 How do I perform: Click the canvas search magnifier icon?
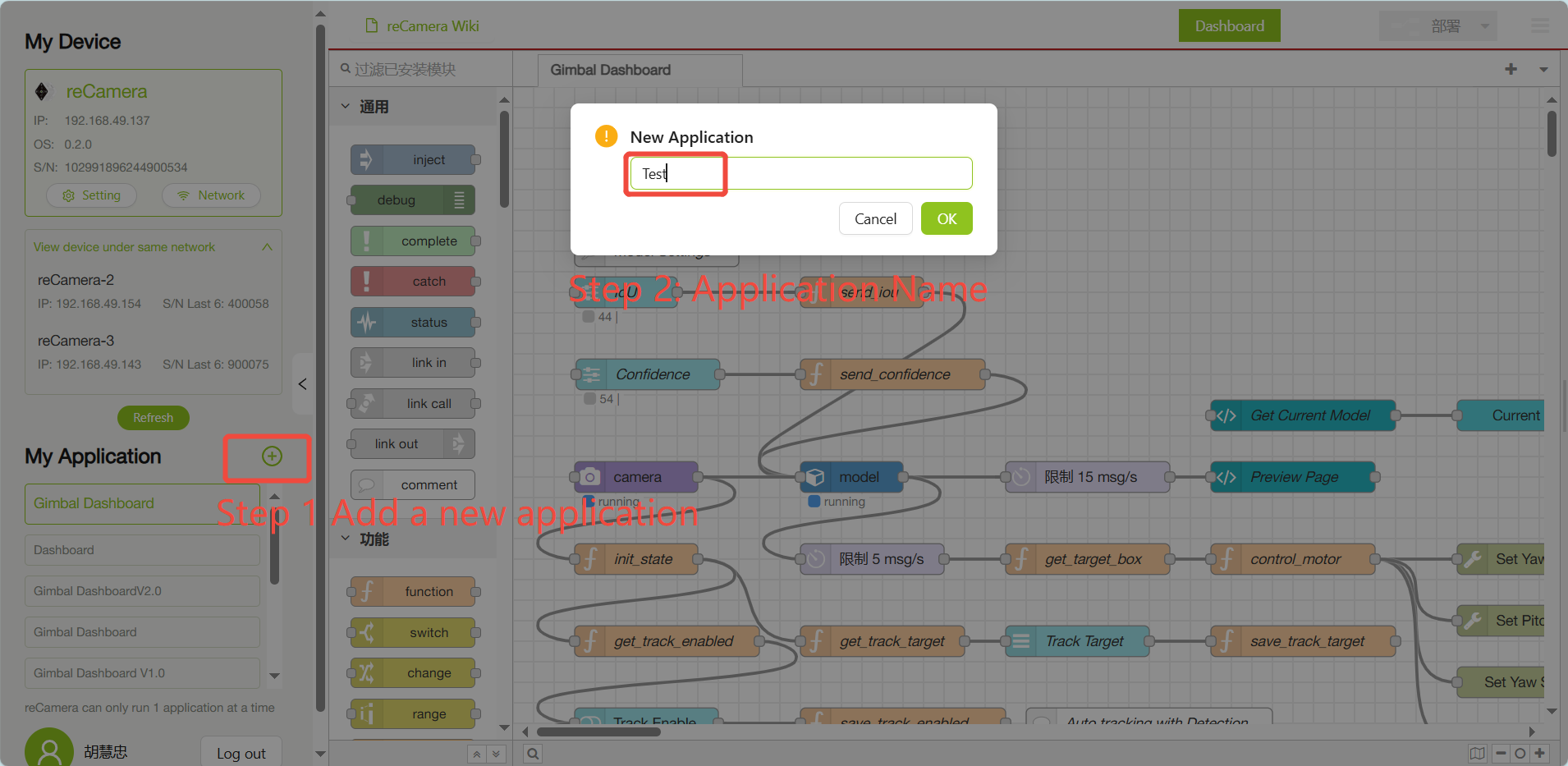(533, 754)
